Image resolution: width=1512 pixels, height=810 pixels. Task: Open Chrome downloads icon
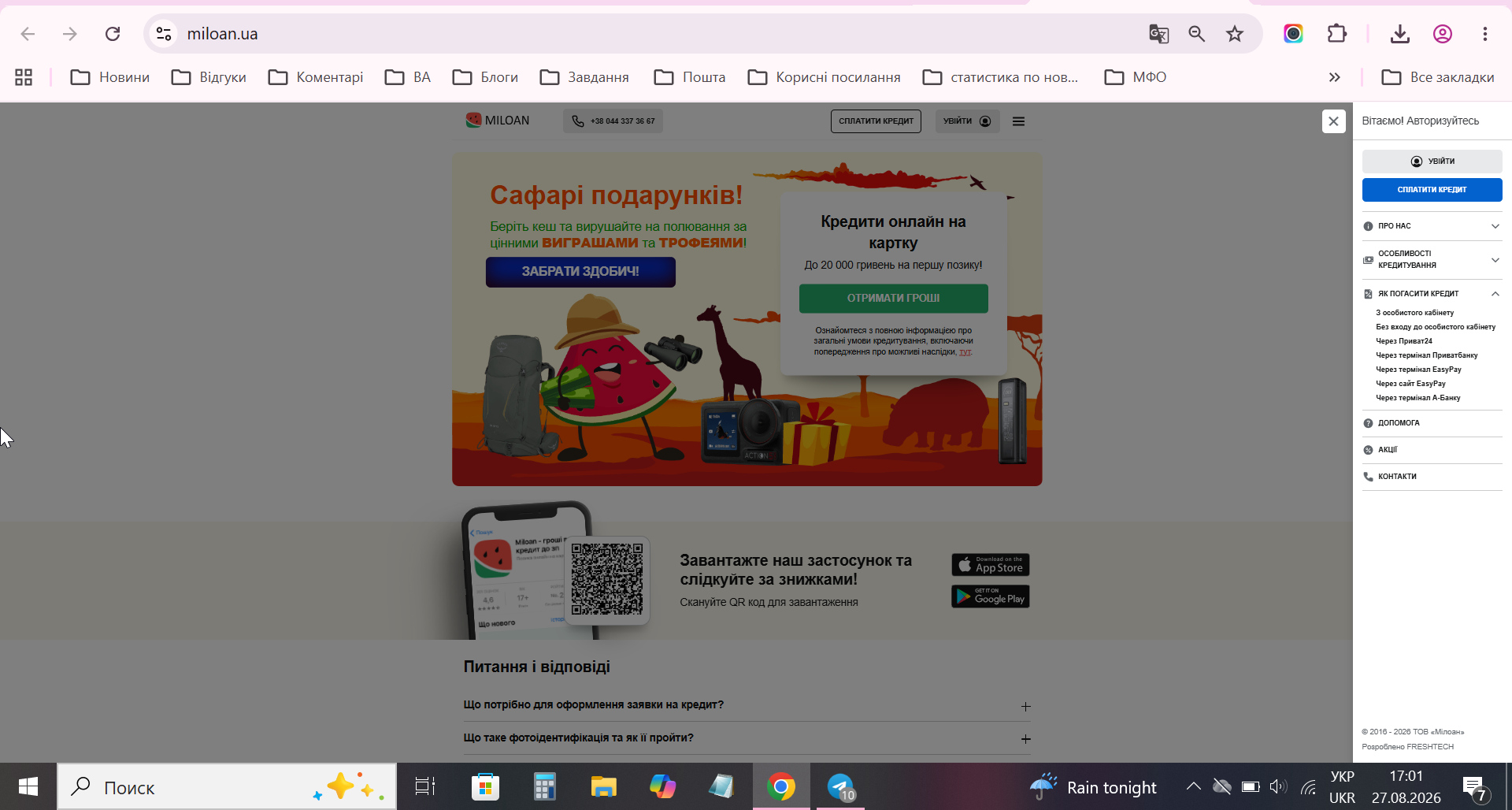tap(1399, 34)
